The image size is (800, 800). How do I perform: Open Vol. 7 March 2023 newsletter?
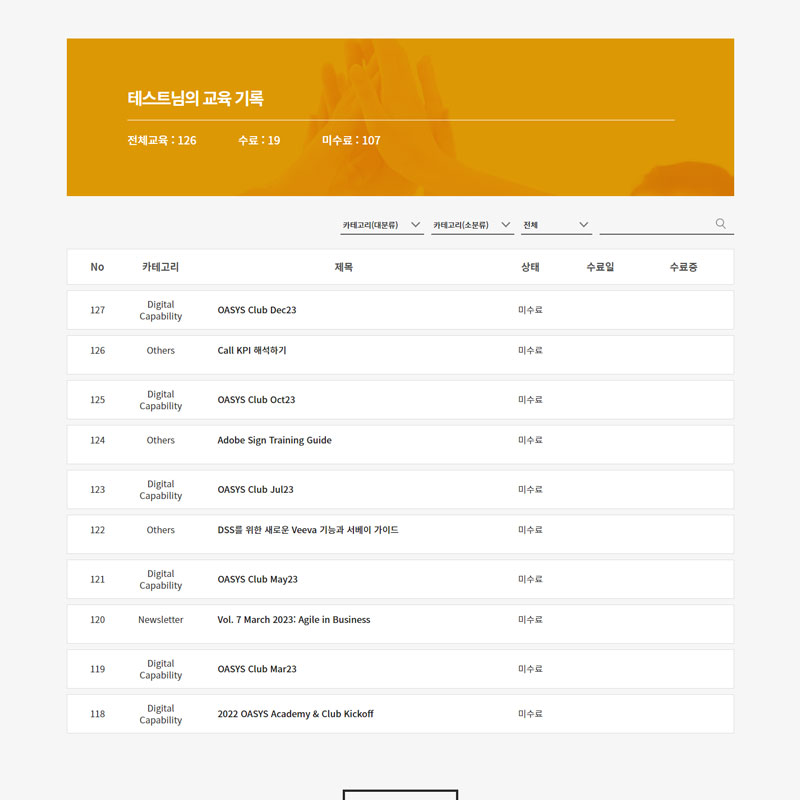tap(293, 620)
